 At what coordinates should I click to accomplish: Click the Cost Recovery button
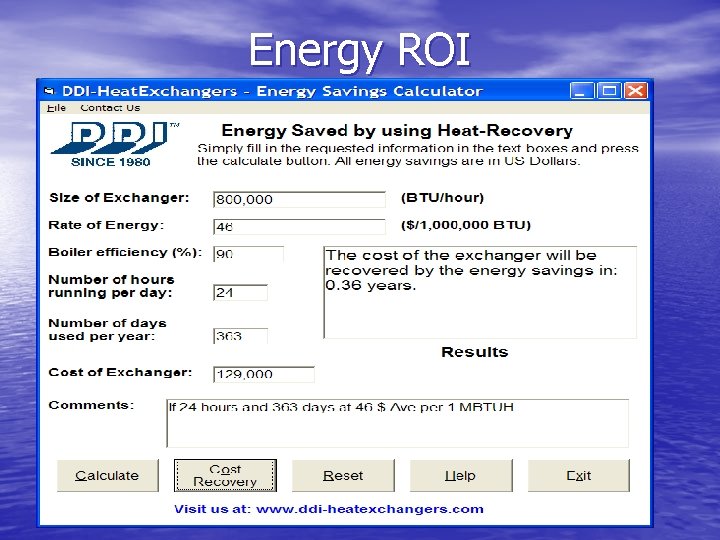pos(225,475)
